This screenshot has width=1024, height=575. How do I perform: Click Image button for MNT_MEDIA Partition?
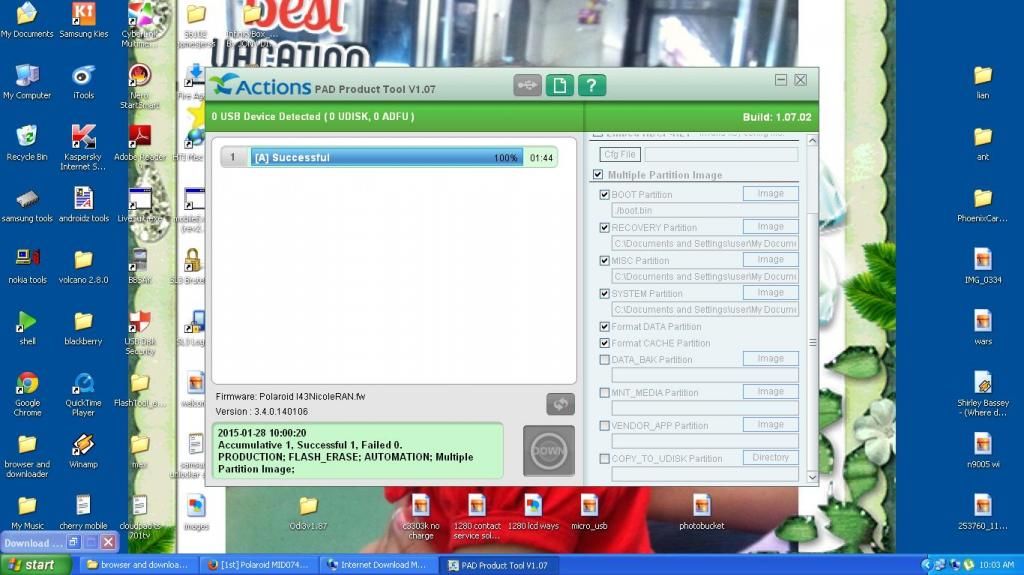pos(771,391)
